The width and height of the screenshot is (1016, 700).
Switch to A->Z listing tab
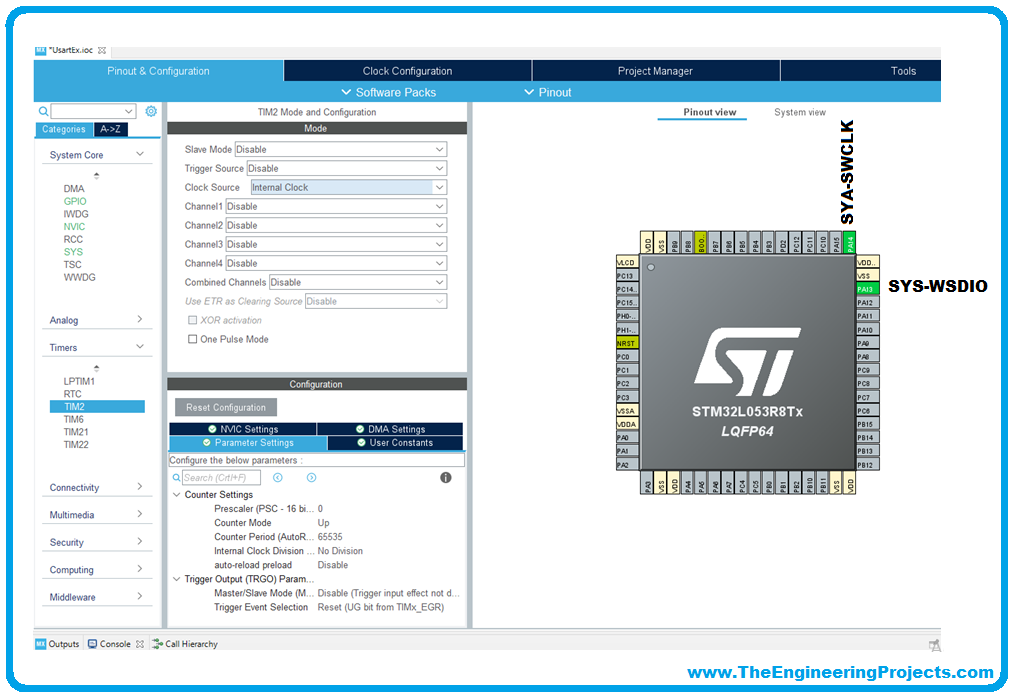[x=110, y=129]
